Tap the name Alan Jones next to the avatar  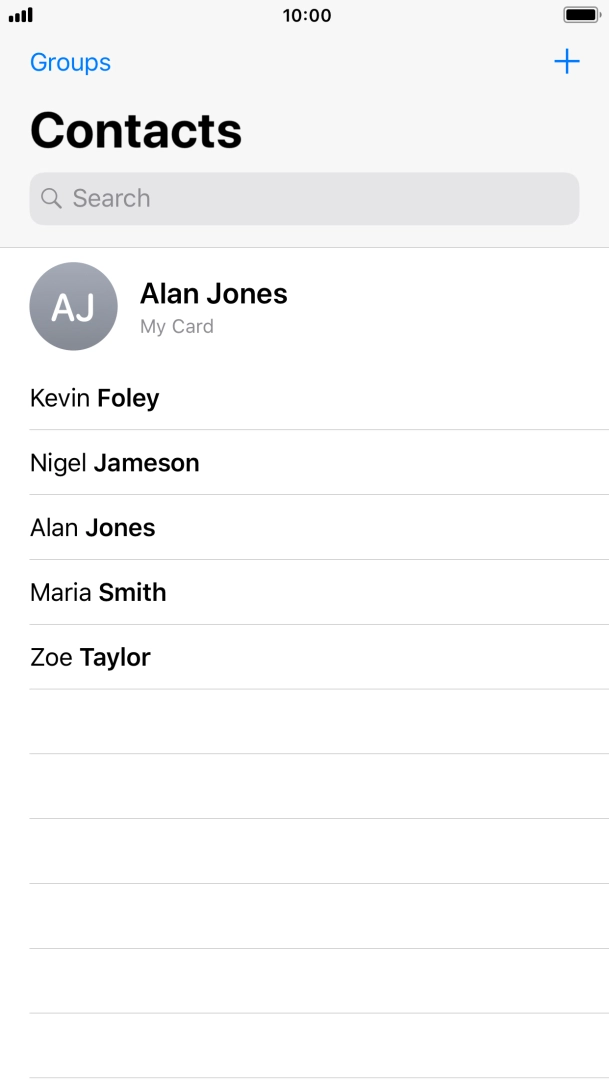214,293
